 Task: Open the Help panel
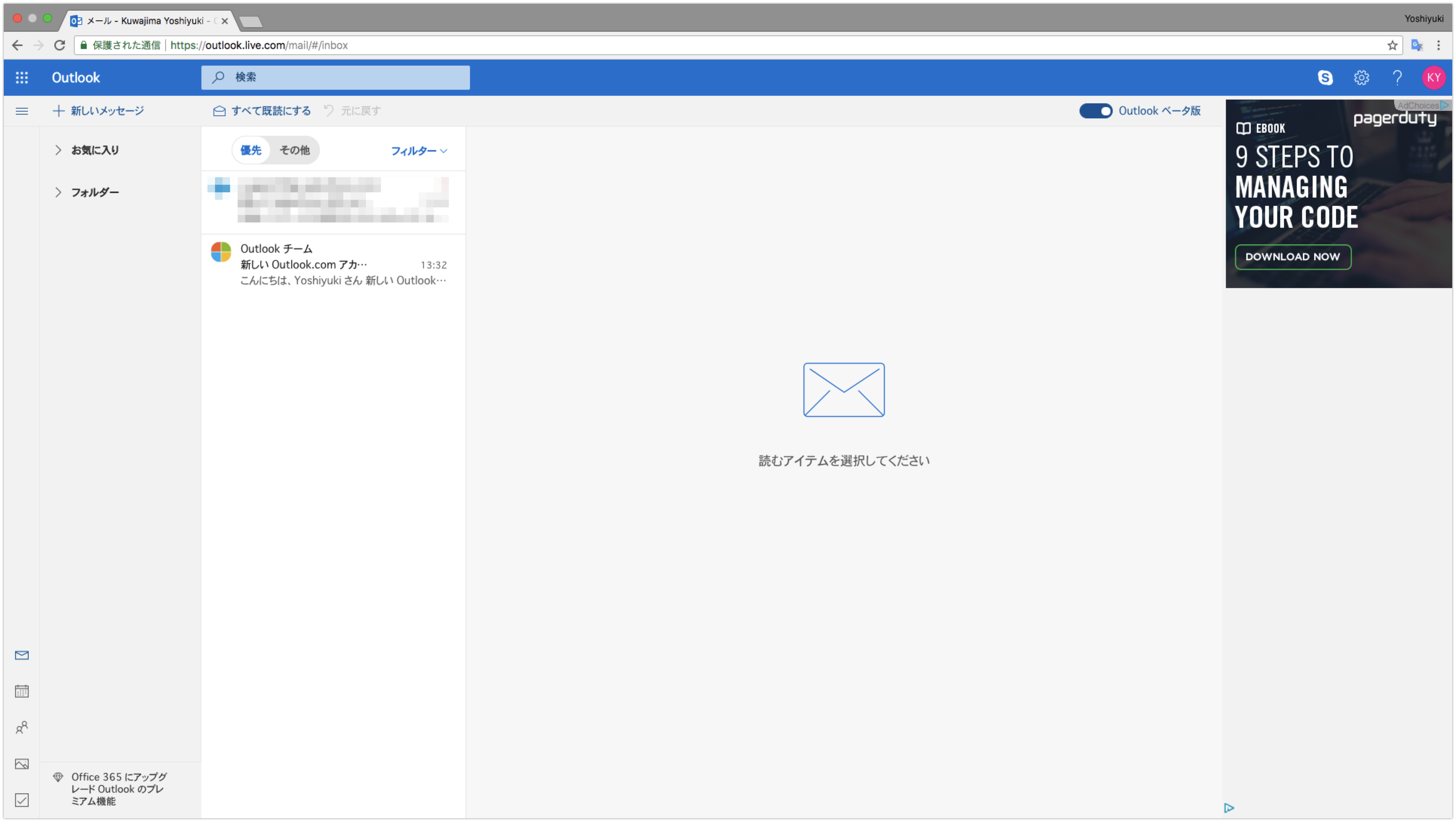point(1397,77)
